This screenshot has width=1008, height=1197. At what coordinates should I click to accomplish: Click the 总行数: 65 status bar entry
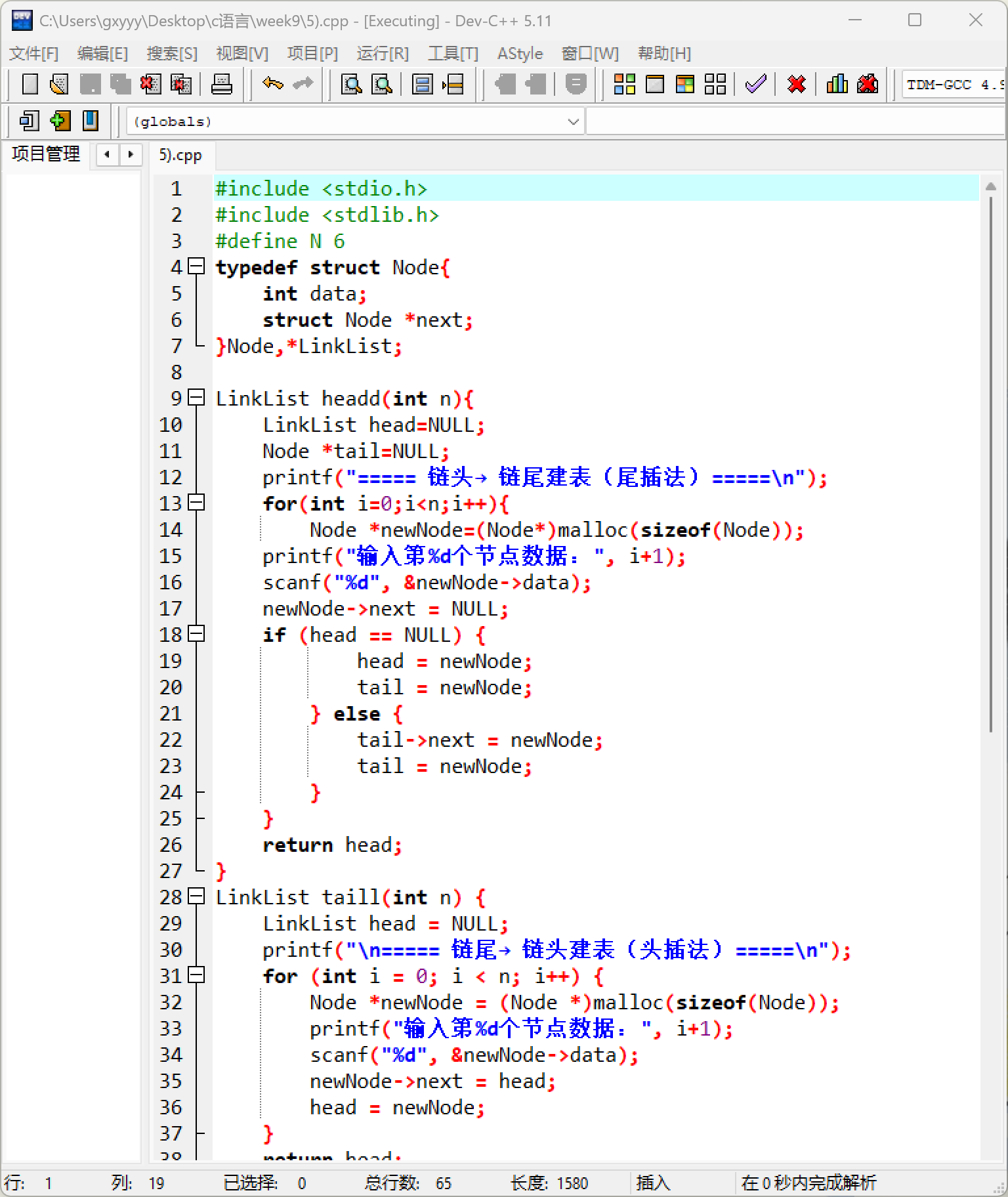pyautogui.click(x=408, y=1183)
